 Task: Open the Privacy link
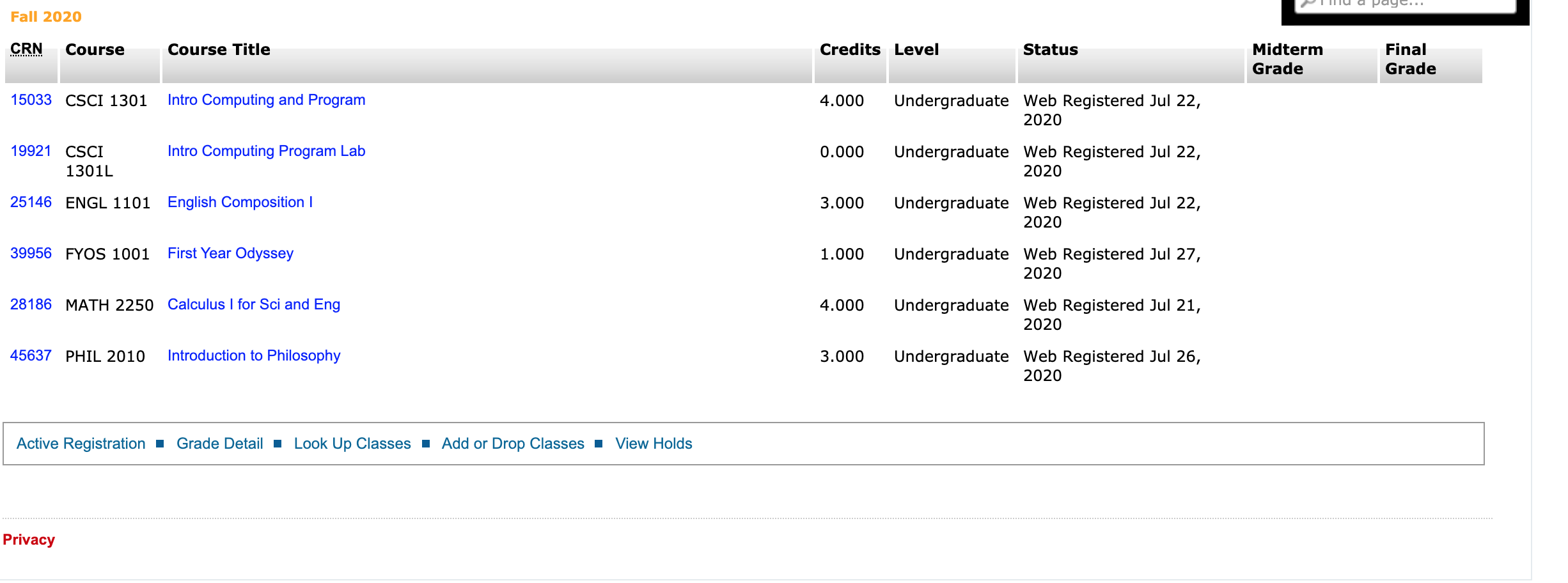click(29, 540)
